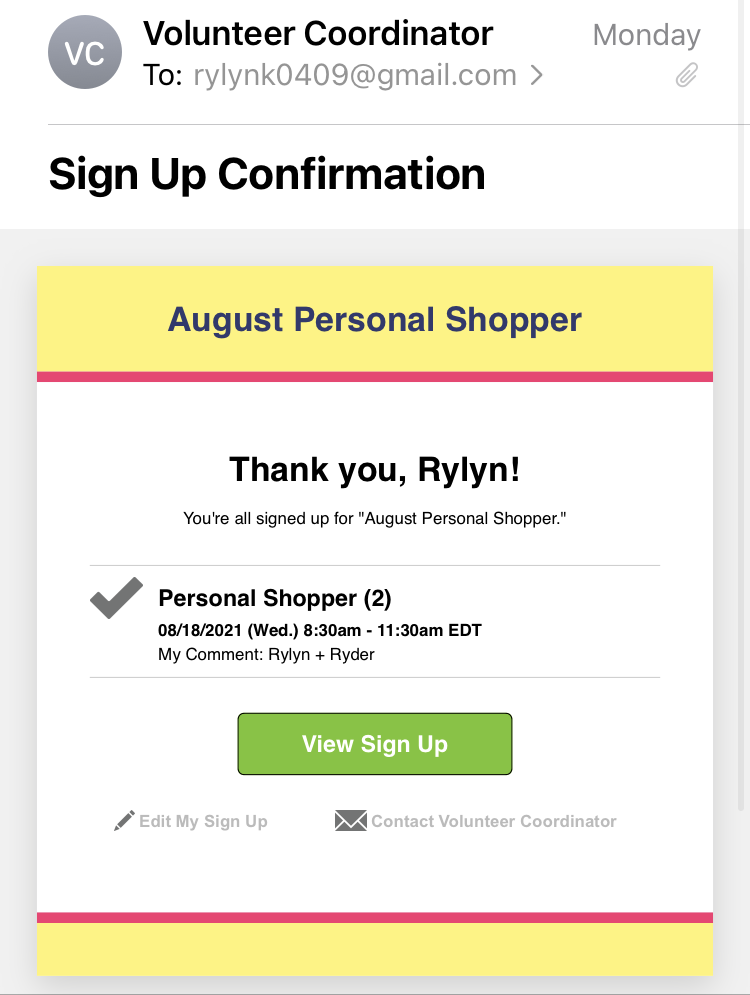The image size is (750, 995).
Task: Select the Sign Up Confirmation subject line
Action: tap(267, 175)
